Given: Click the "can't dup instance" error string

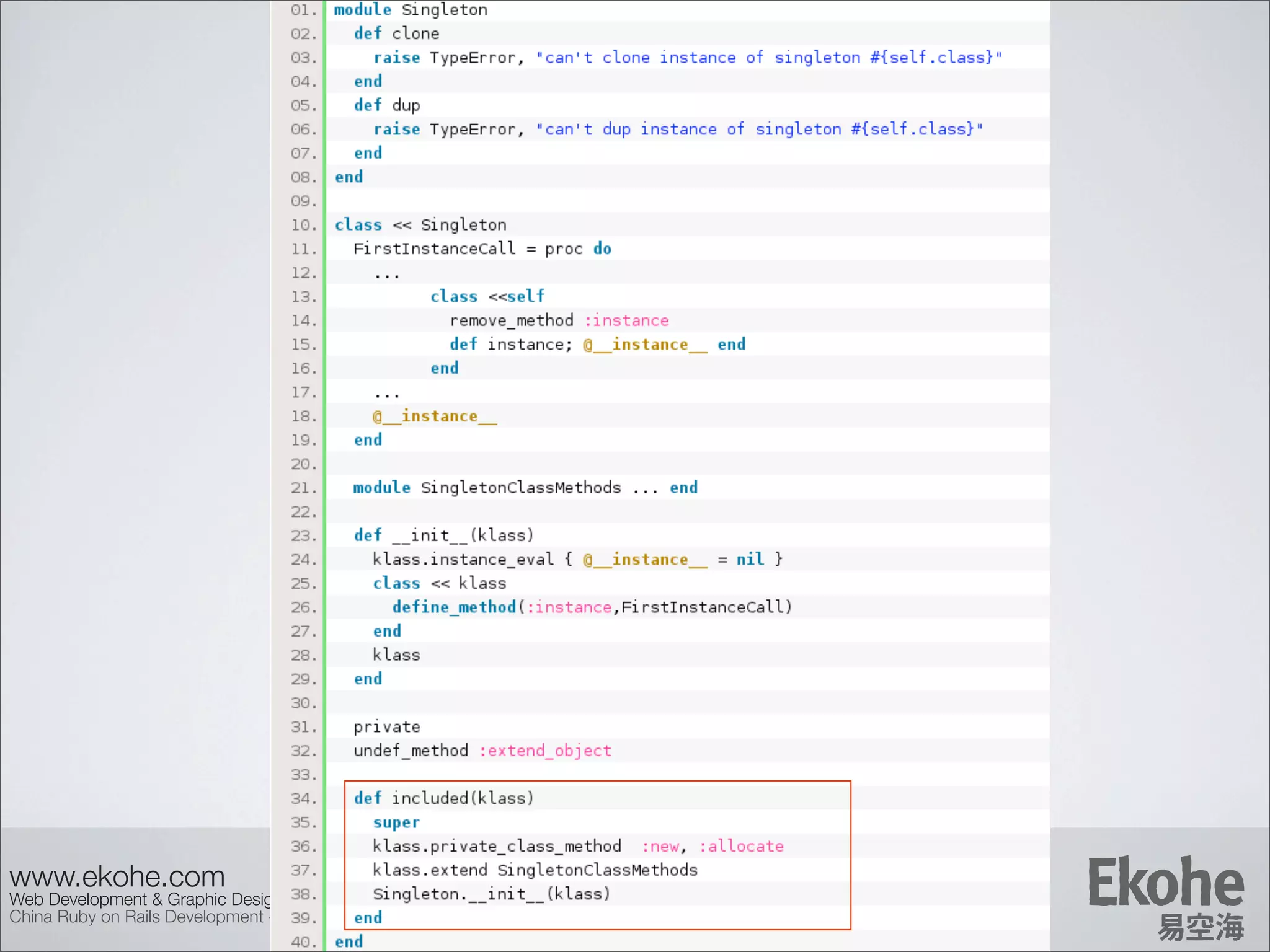Looking at the screenshot, I should (759, 130).
